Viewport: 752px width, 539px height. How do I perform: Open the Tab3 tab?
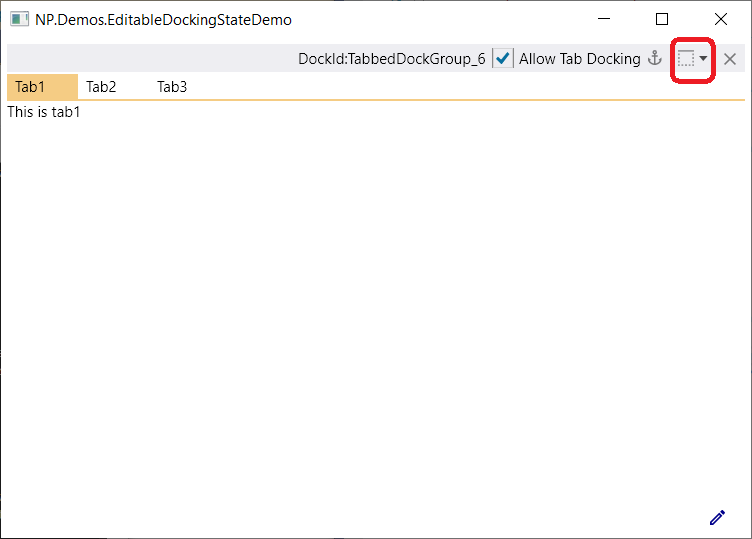tap(172, 87)
